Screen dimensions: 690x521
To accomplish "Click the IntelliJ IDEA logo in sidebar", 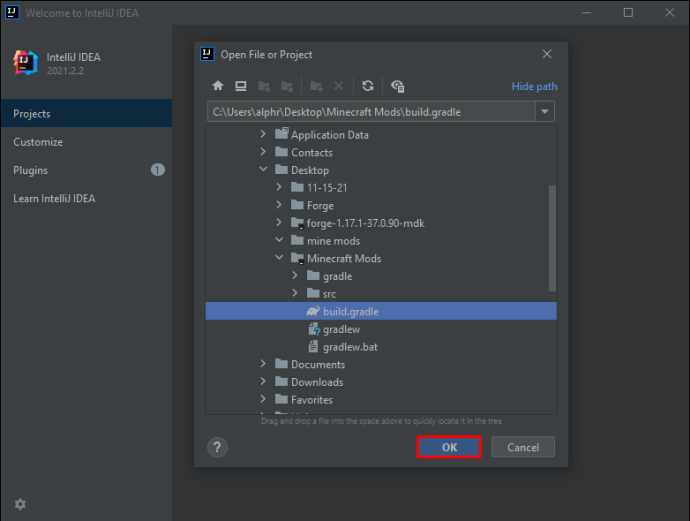I will tap(26, 62).
